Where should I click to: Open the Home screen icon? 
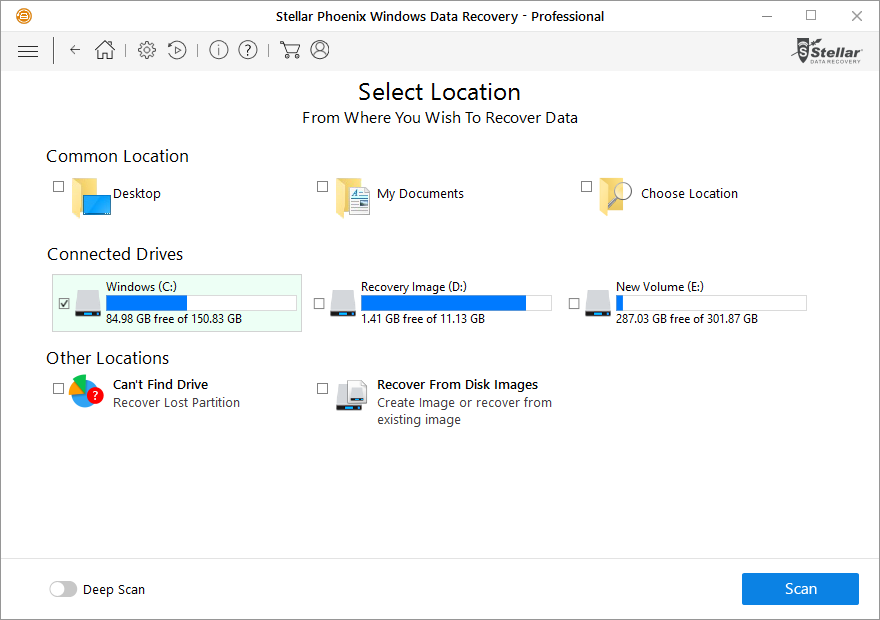(104, 50)
